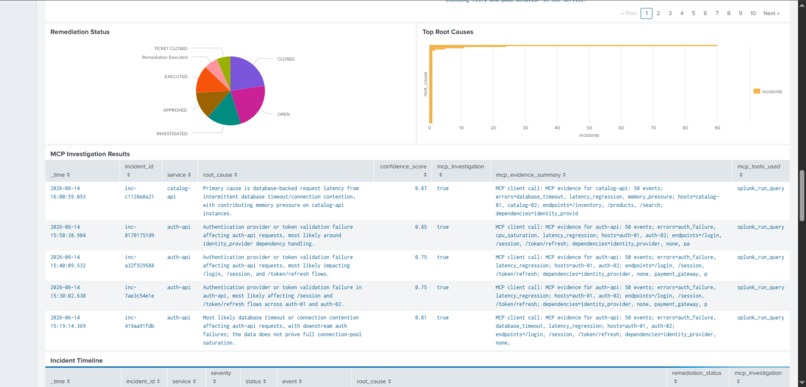The image size is (806, 387).
Task: Sort by mcp_evidence_summary column
Action: tap(531, 175)
